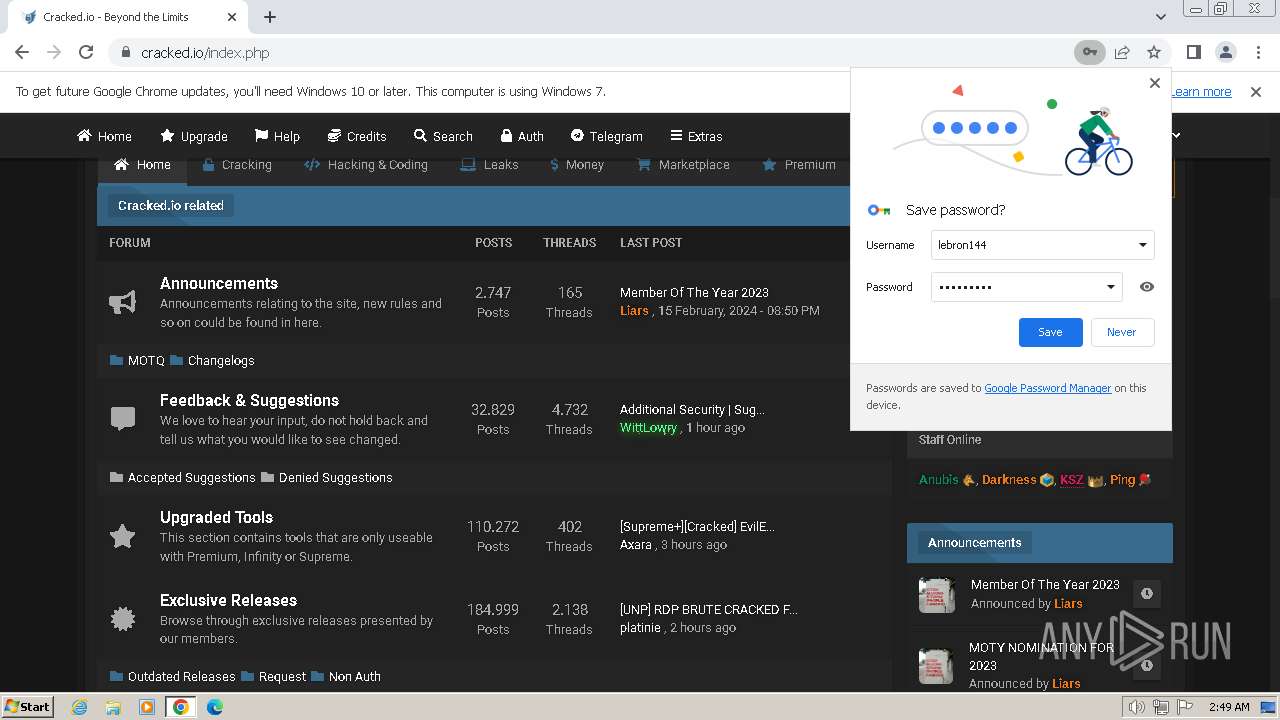Go back to previous page
1280x720 pixels.
tap(22, 52)
